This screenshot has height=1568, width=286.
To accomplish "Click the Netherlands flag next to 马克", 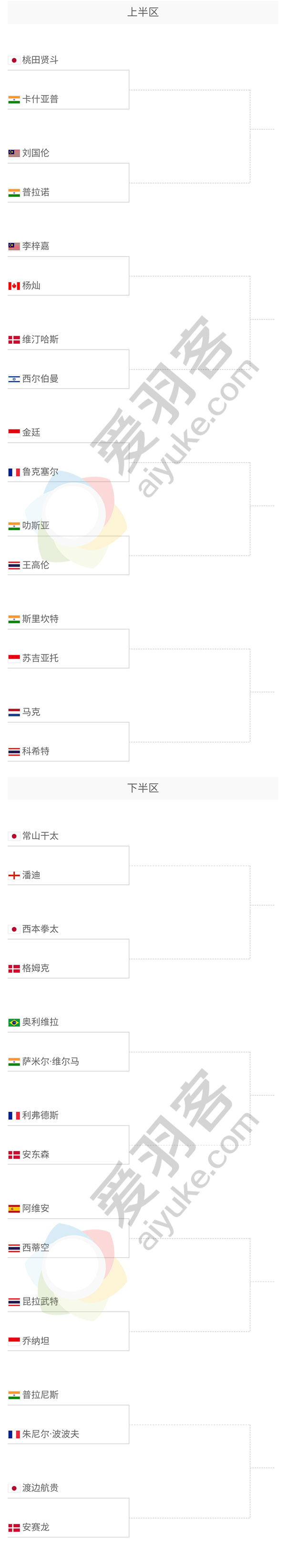I will pyautogui.click(x=14, y=712).
